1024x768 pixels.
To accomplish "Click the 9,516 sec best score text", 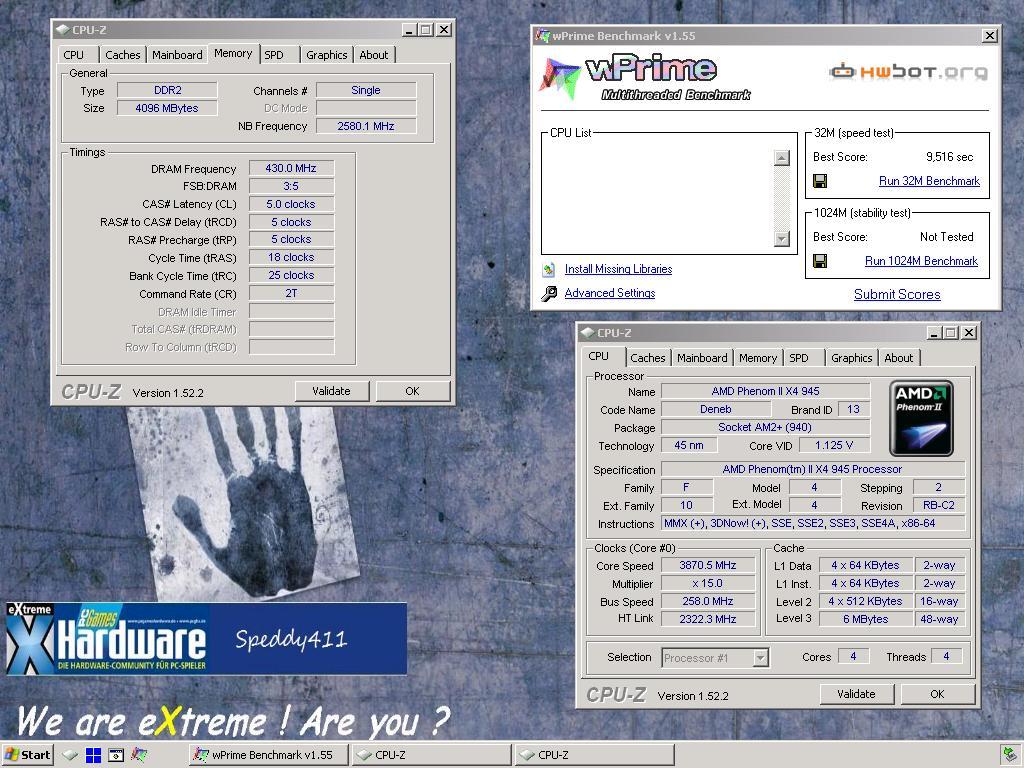I will coord(950,157).
